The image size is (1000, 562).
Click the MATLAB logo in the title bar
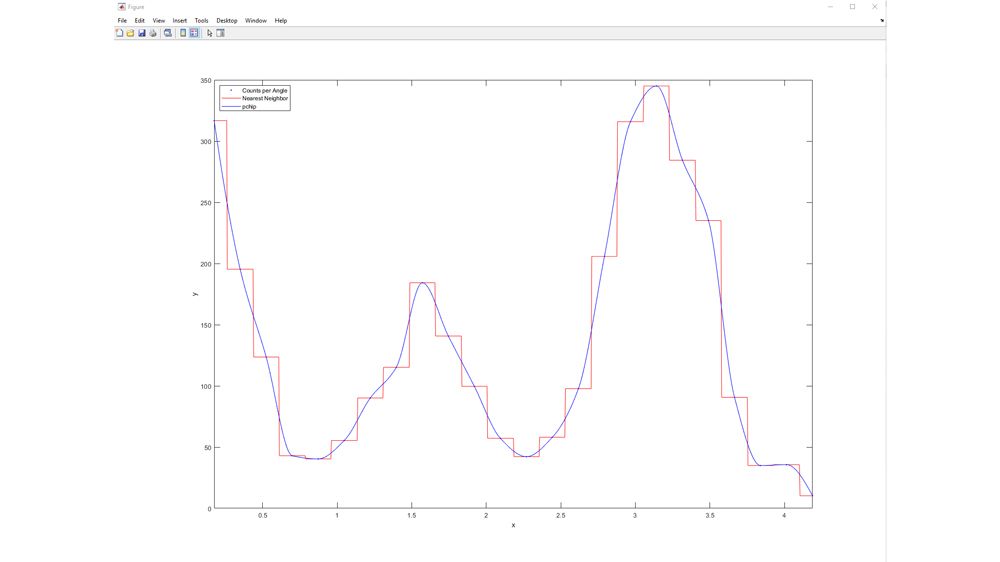click(x=121, y=7)
